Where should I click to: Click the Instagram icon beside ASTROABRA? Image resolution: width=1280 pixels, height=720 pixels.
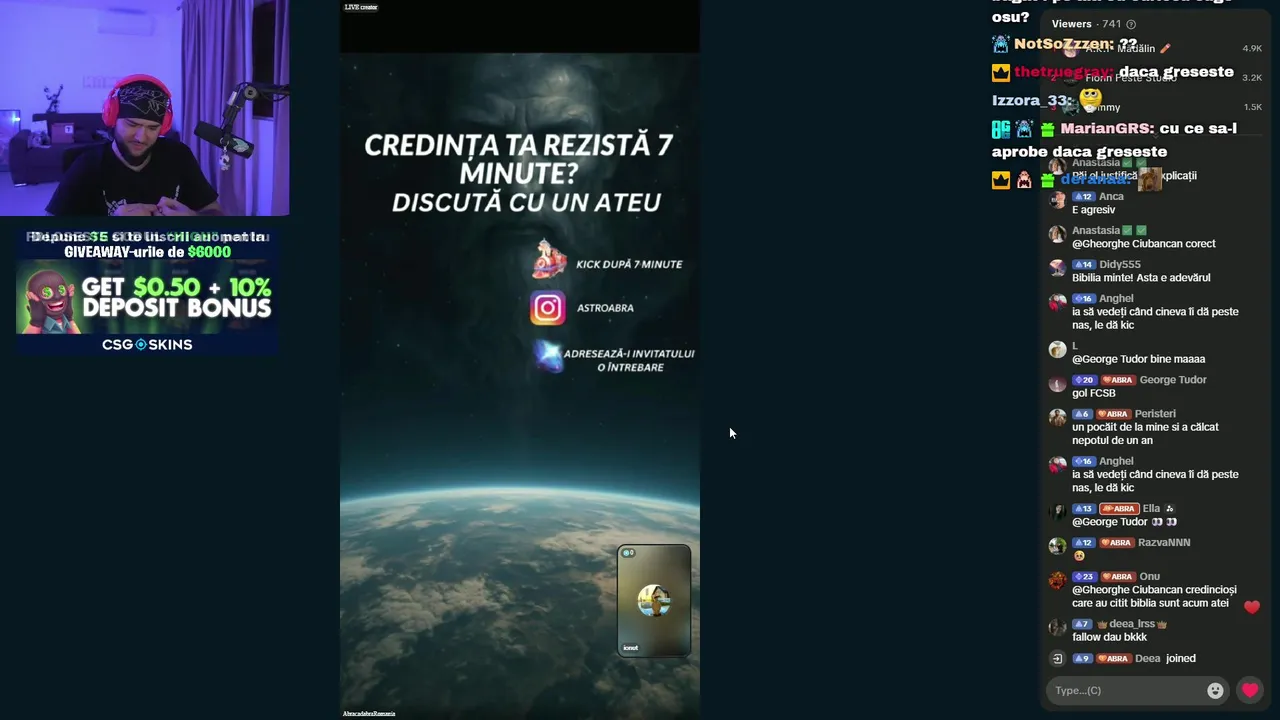[x=547, y=308]
